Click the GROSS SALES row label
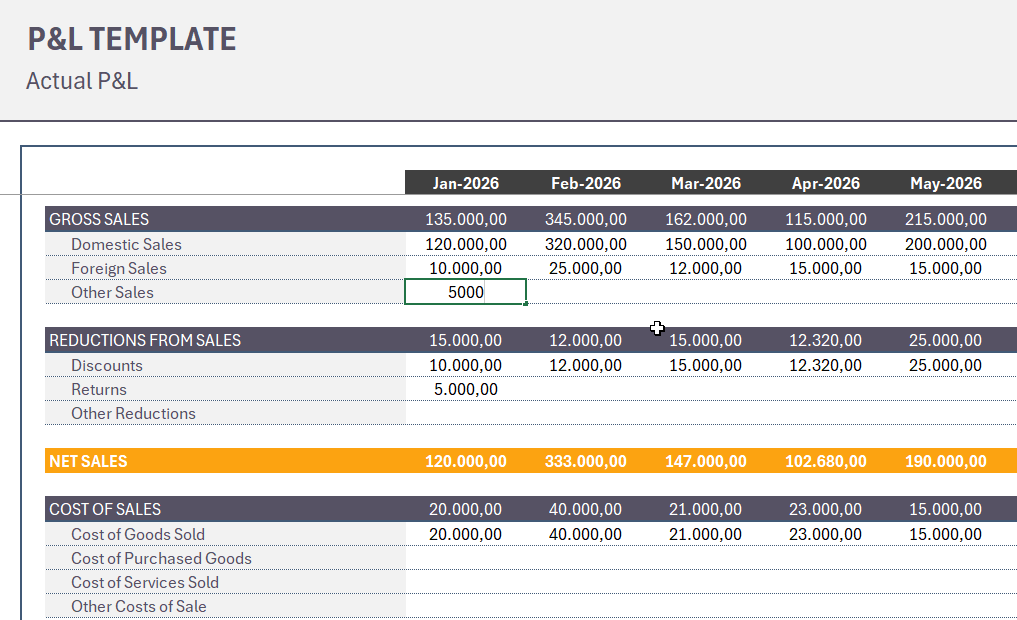Screen dimensions: 1017x620 (99, 219)
